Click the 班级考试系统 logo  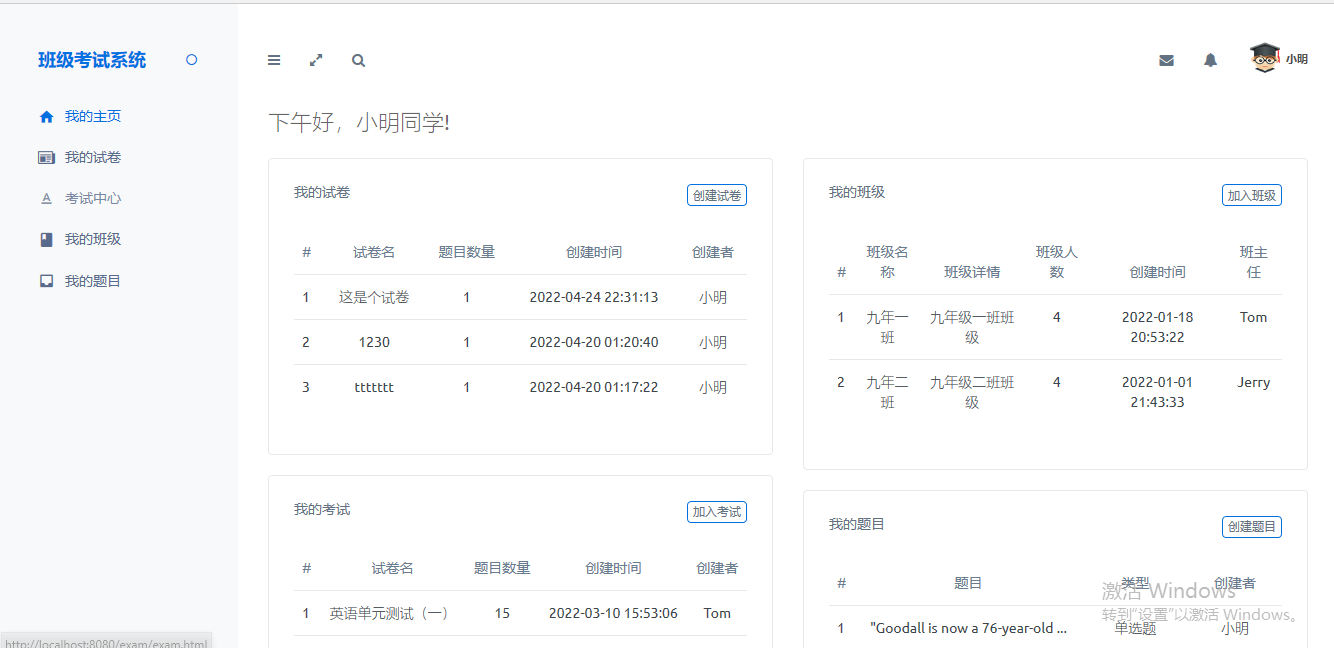[91, 60]
